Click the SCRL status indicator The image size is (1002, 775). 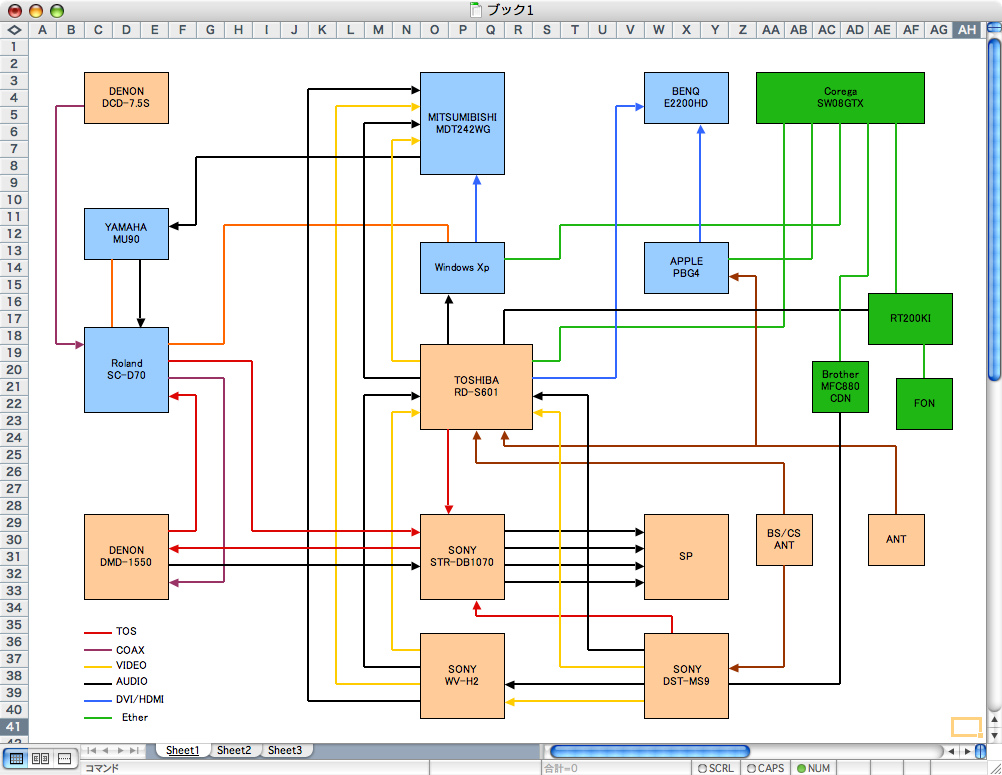pyautogui.click(x=716, y=768)
